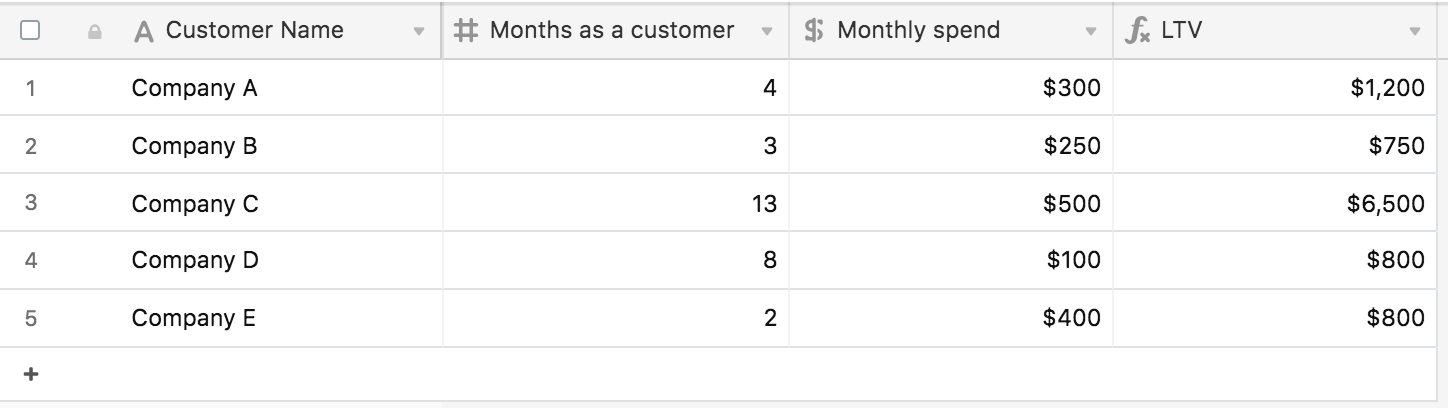The width and height of the screenshot is (1448, 408).
Task: Tick the select-all checkbox in the header
Action: (x=30, y=31)
